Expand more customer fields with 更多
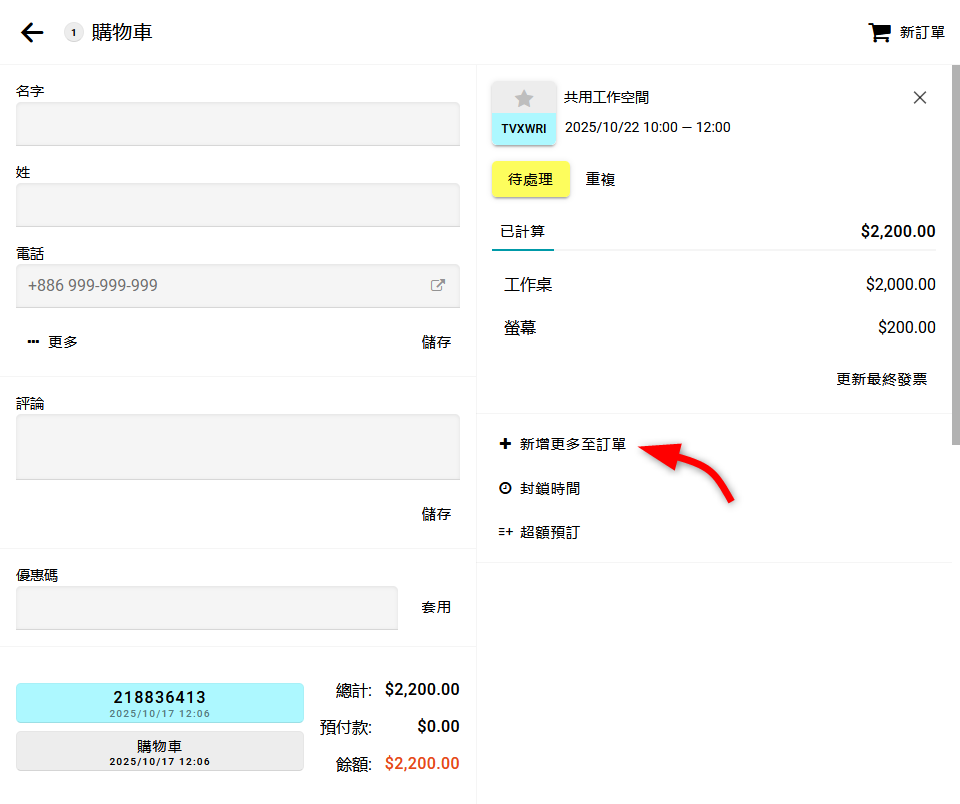 click(53, 342)
